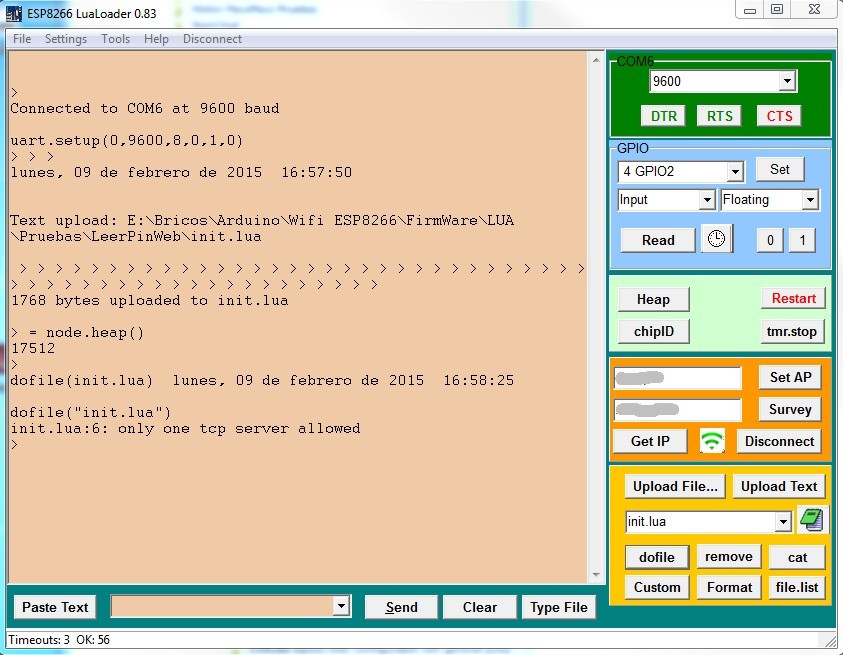Click the command text input field

click(x=221, y=606)
